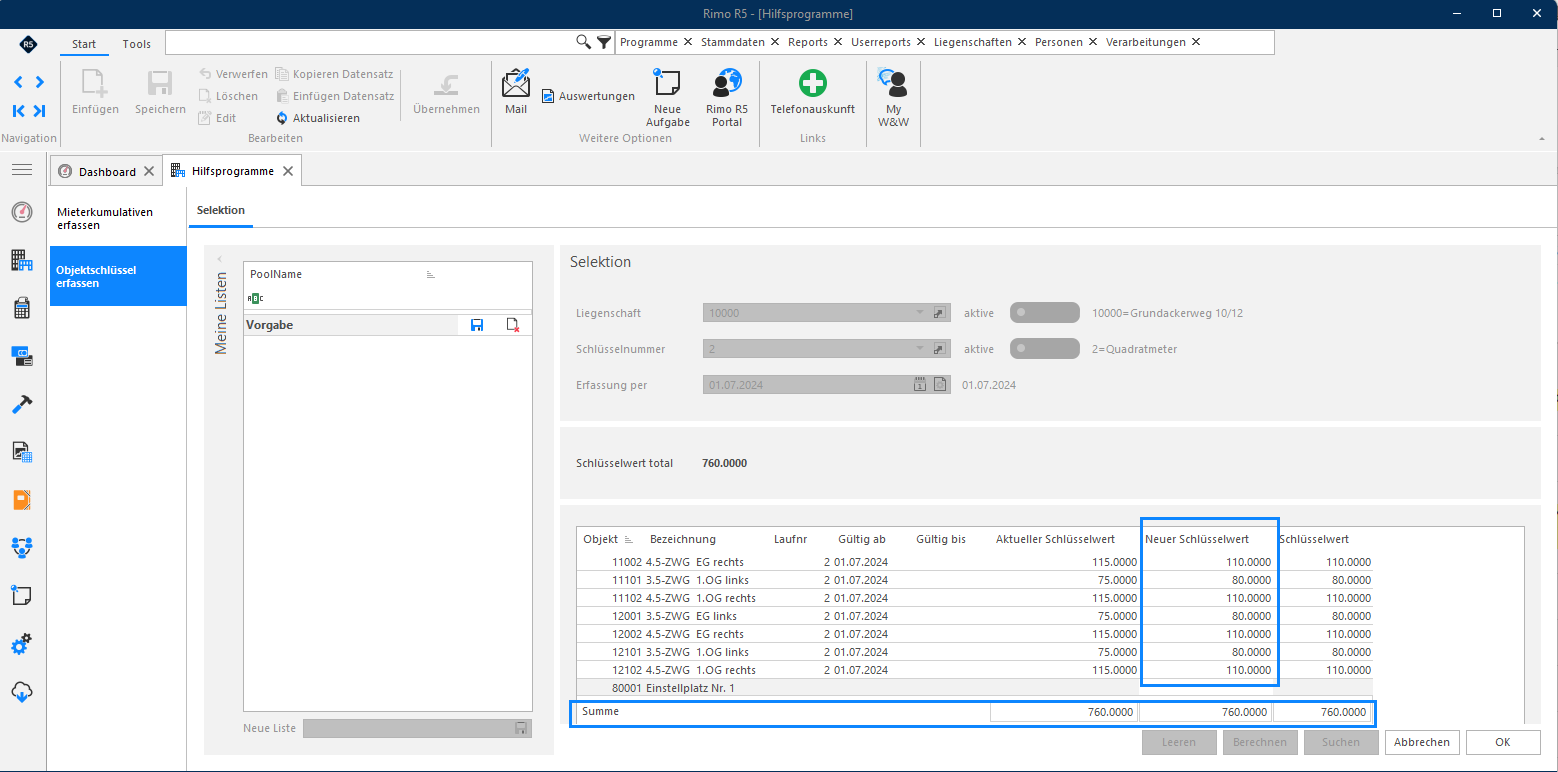Switch to the Tools ribbon tab
This screenshot has height=772, width=1558.
coord(137,44)
